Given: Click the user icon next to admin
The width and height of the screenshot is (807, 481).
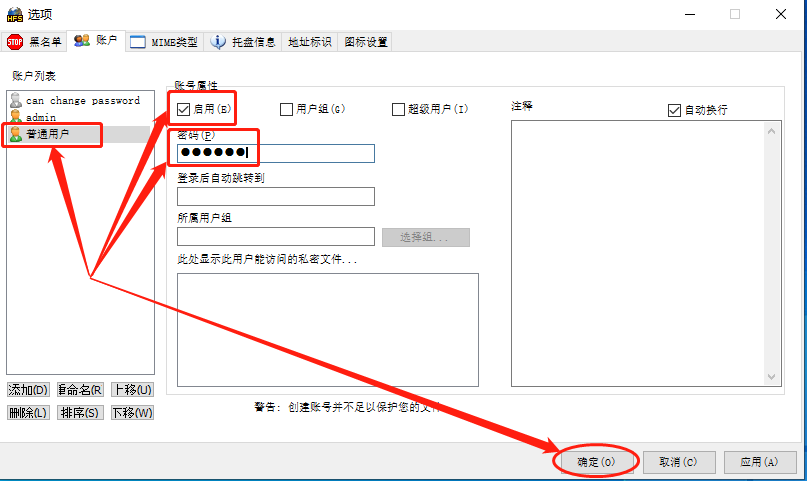Looking at the screenshot, I should coord(16,117).
